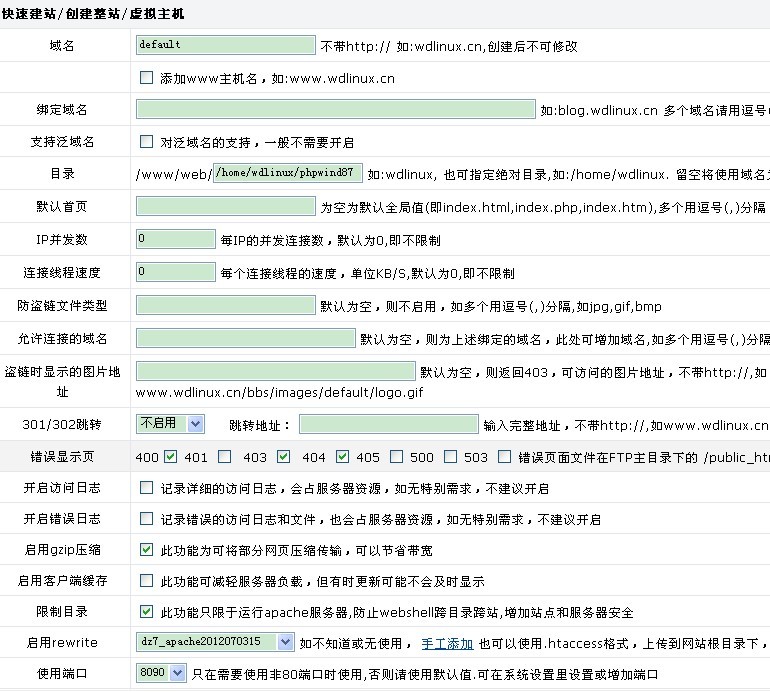
Task: Focus the bound domain (绑定域名) input
Action: coord(335,109)
